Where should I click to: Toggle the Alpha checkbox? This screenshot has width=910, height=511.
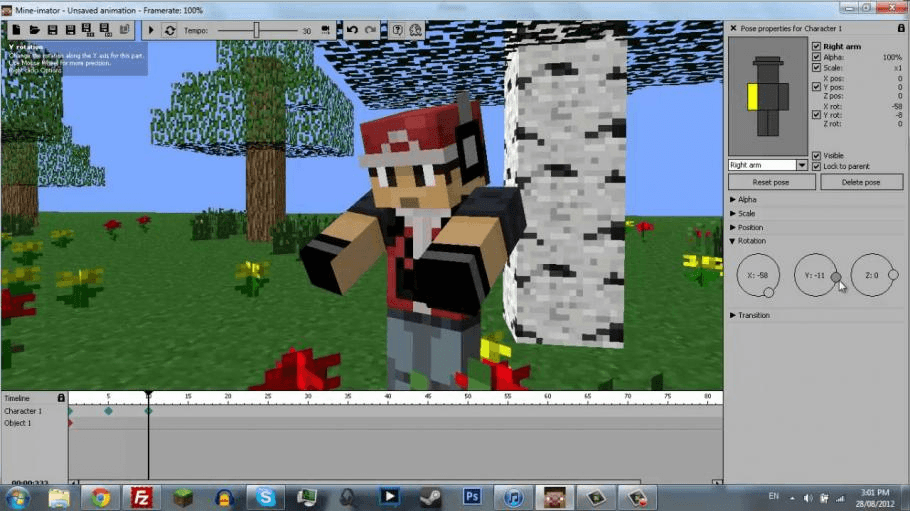tap(816, 57)
